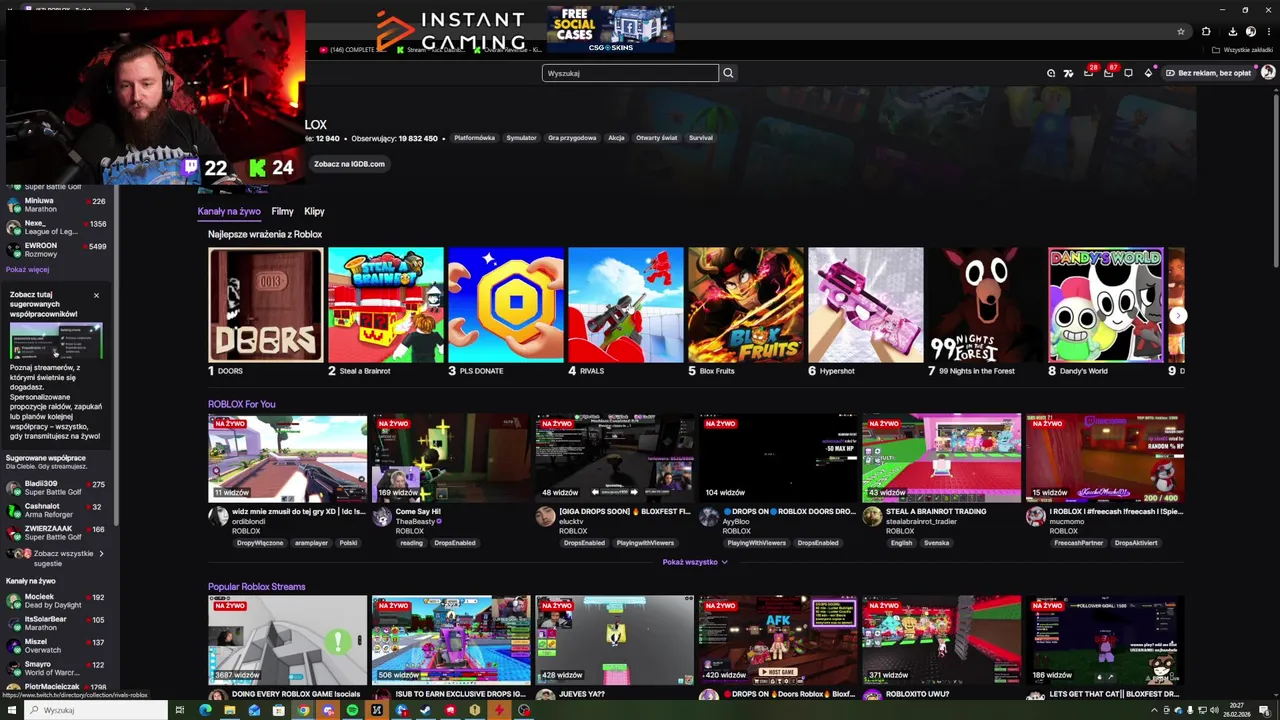
Task: Switch to the Klipy tab
Action: (314, 211)
